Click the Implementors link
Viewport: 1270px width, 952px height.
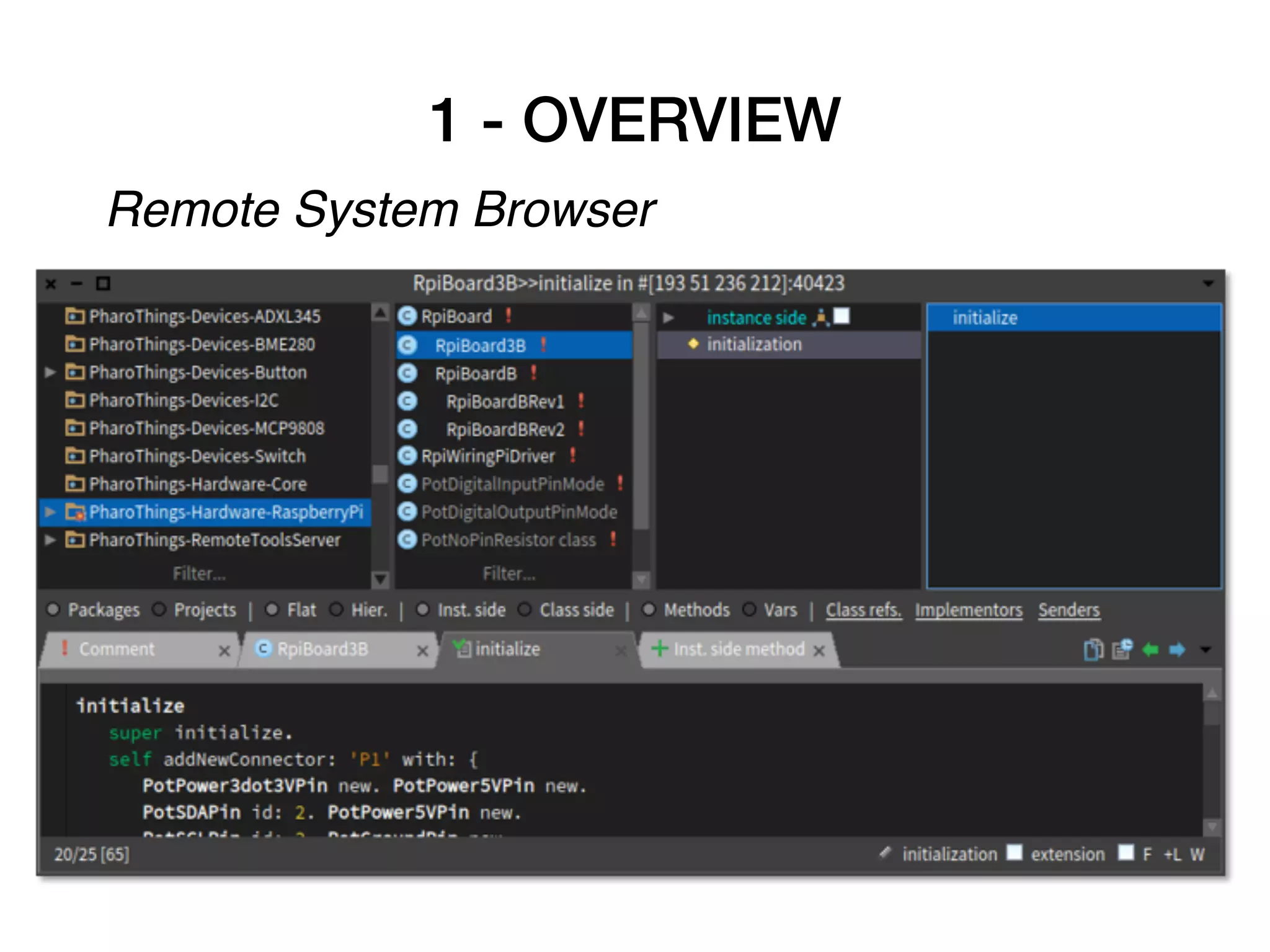(969, 610)
